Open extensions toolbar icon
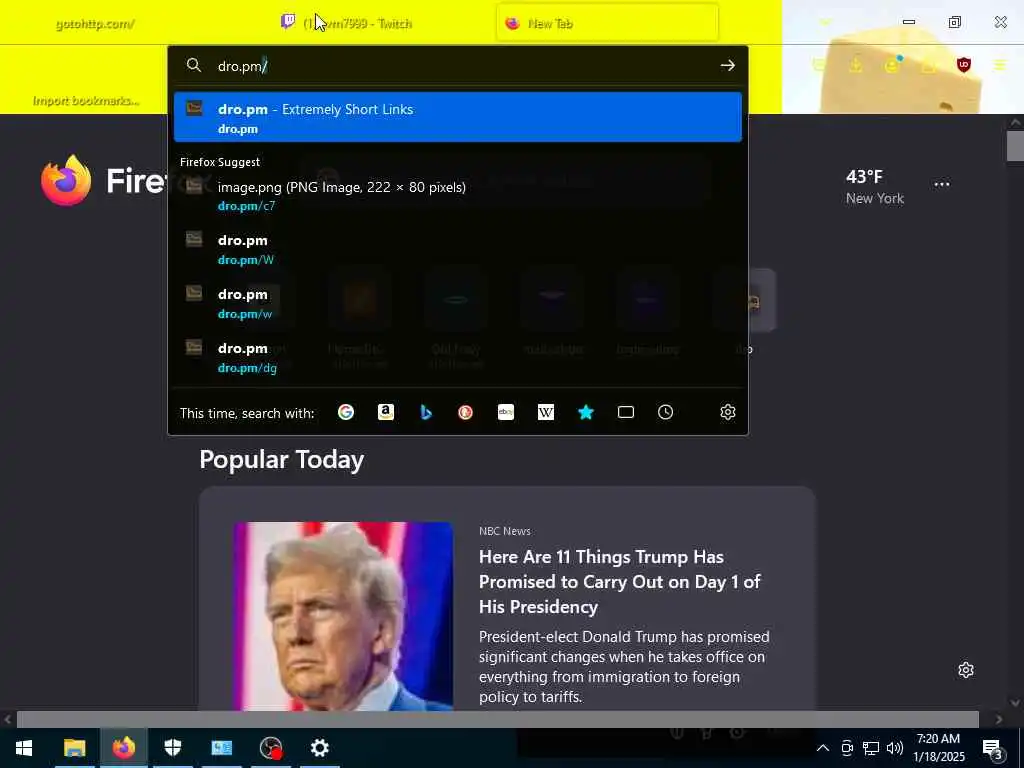Viewport: 1024px width, 768px height. pos(928,65)
